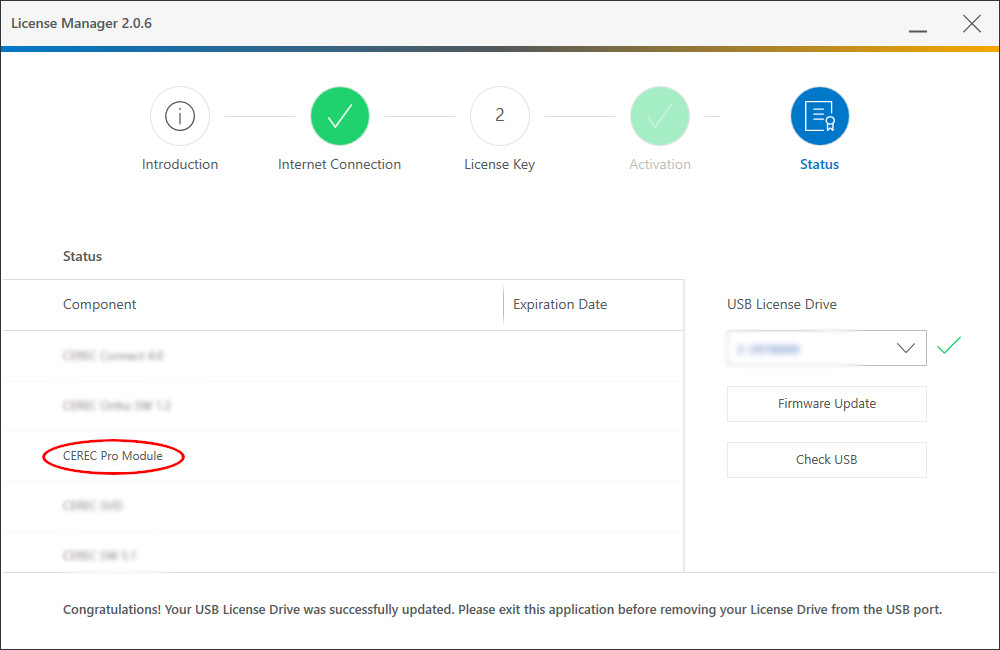Click the 'USB License Drive' label
The image size is (1000, 650).
click(782, 304)
